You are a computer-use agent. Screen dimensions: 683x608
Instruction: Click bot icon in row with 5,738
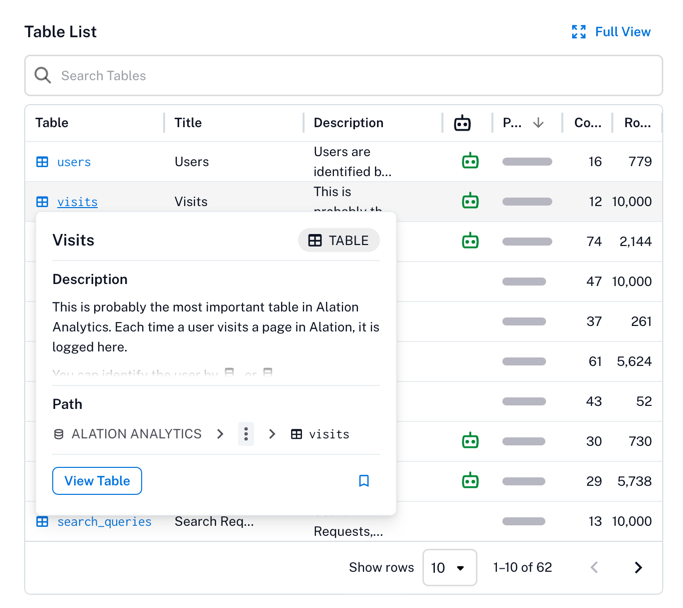(x=470, y=481)
